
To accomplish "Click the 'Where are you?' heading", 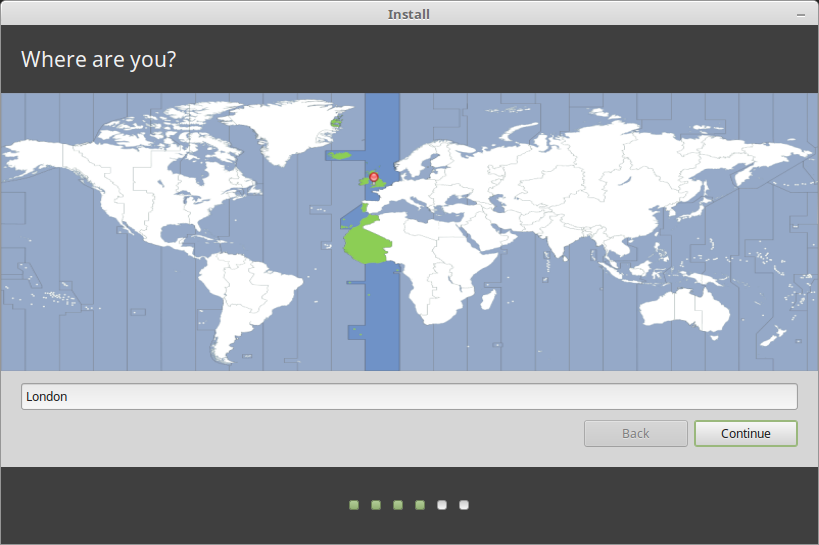I will pos(99,60).
